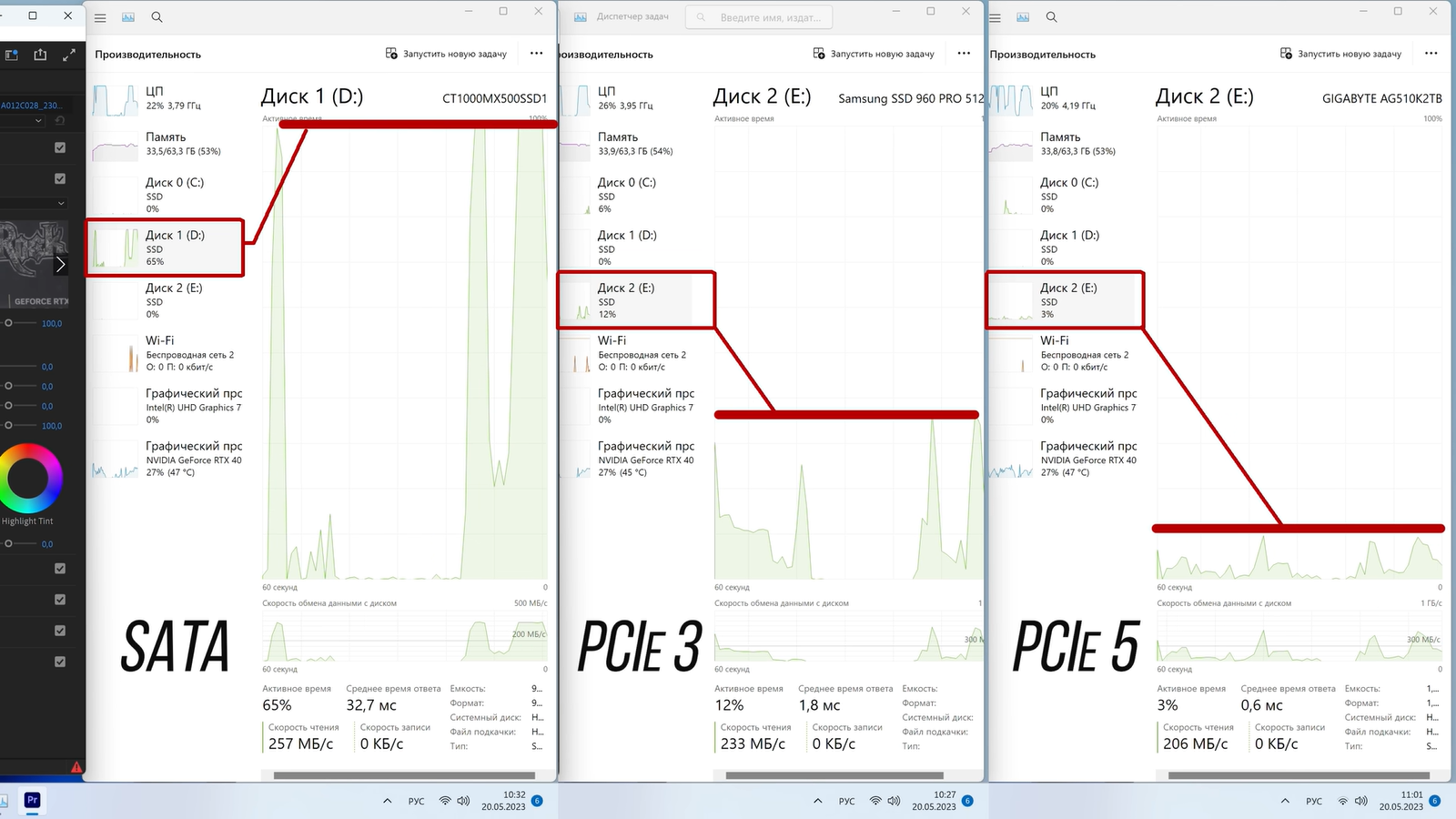Click the fullscreen expand arrows icon in Premiere

[69, 55]
